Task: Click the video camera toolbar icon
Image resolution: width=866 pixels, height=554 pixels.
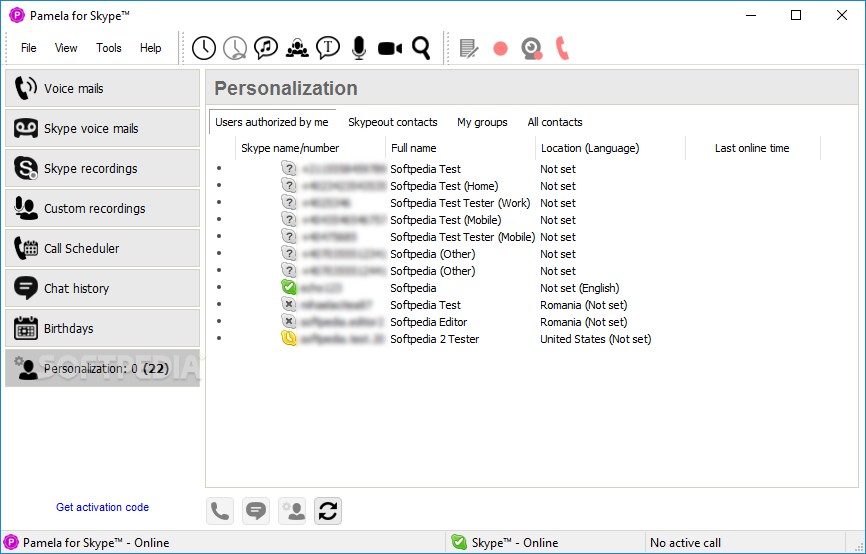Action: coord(390,49)
